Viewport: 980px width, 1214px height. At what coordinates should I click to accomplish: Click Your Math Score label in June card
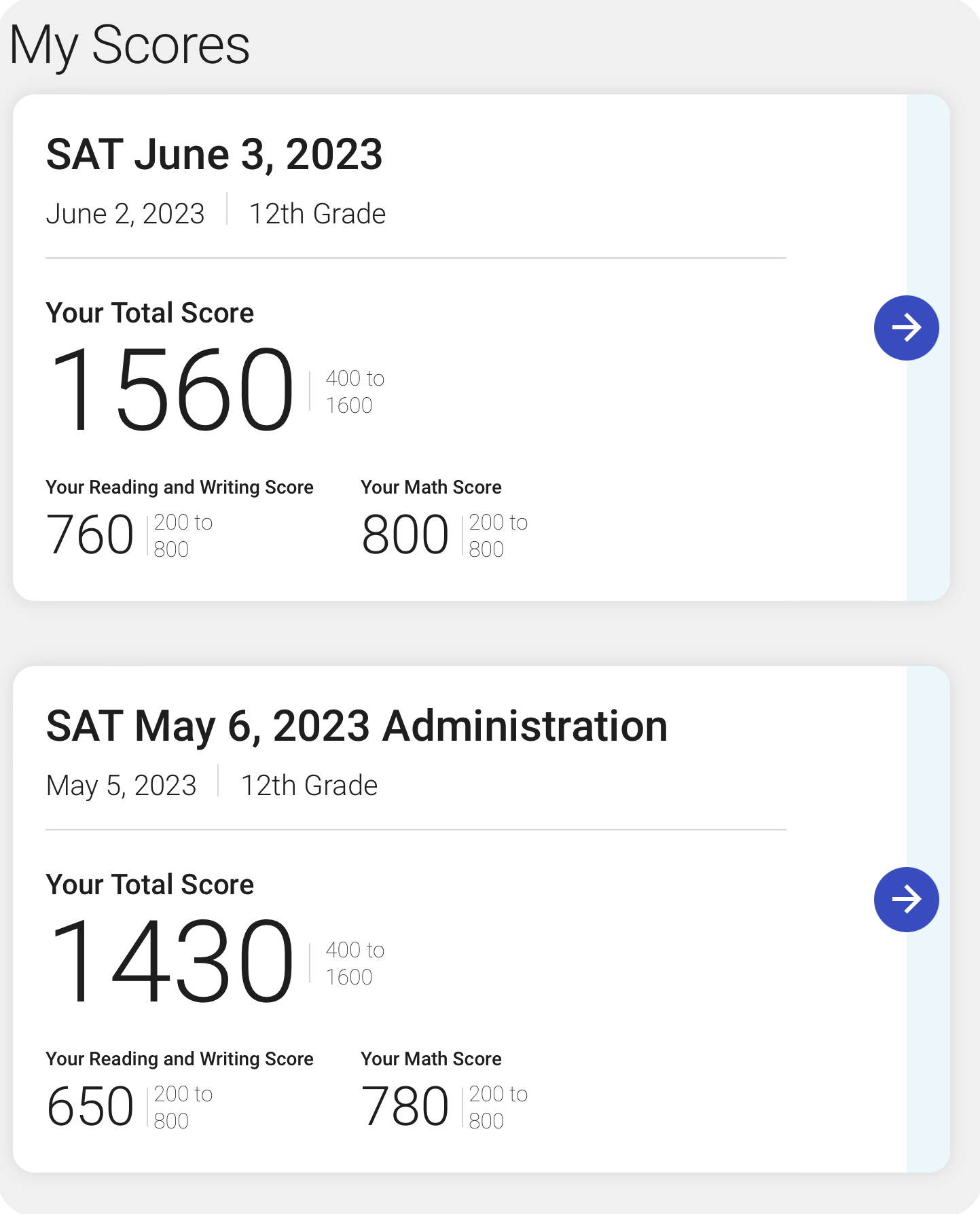431,488
